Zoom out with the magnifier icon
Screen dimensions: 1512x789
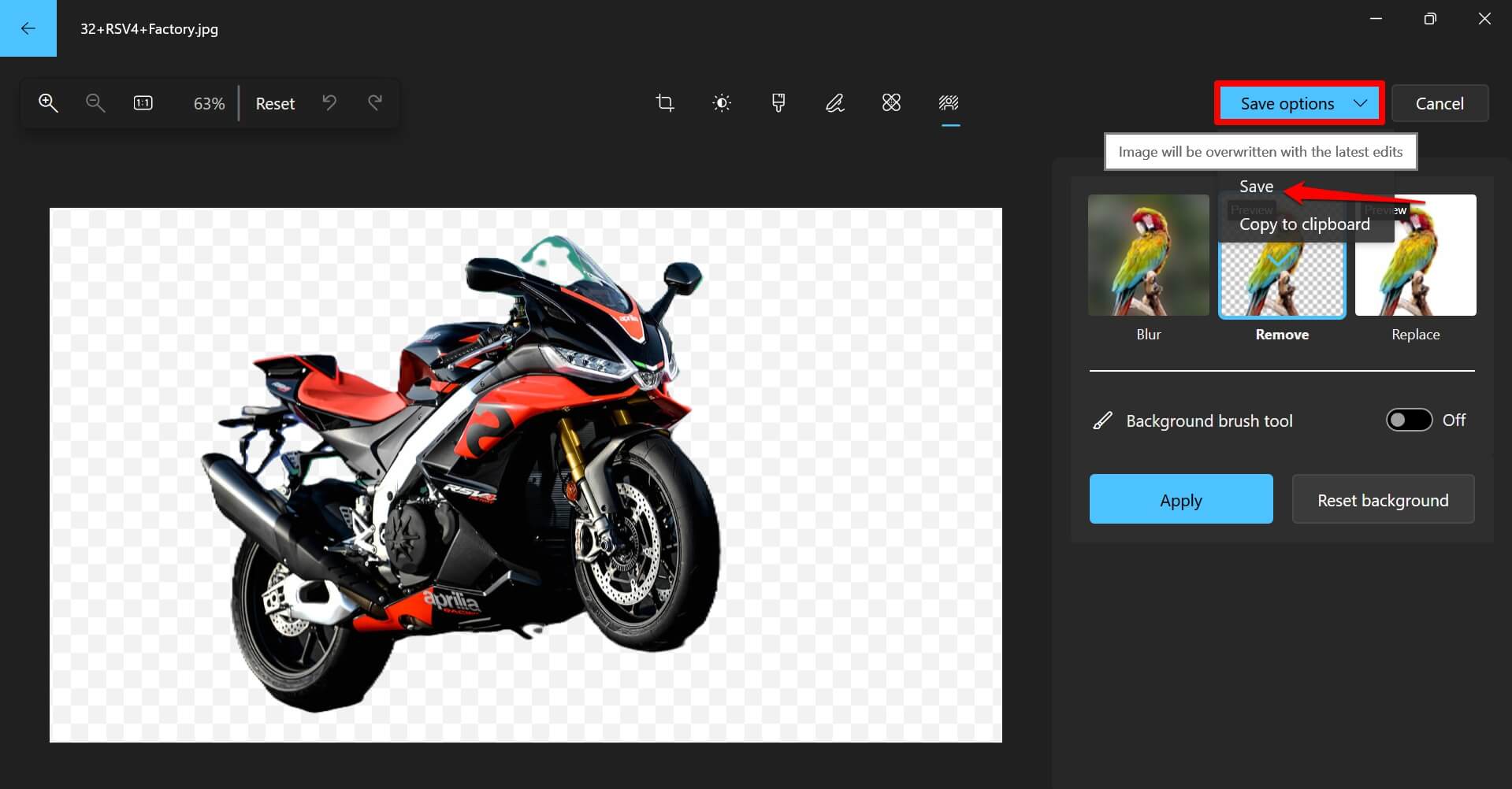click(95, 103)
